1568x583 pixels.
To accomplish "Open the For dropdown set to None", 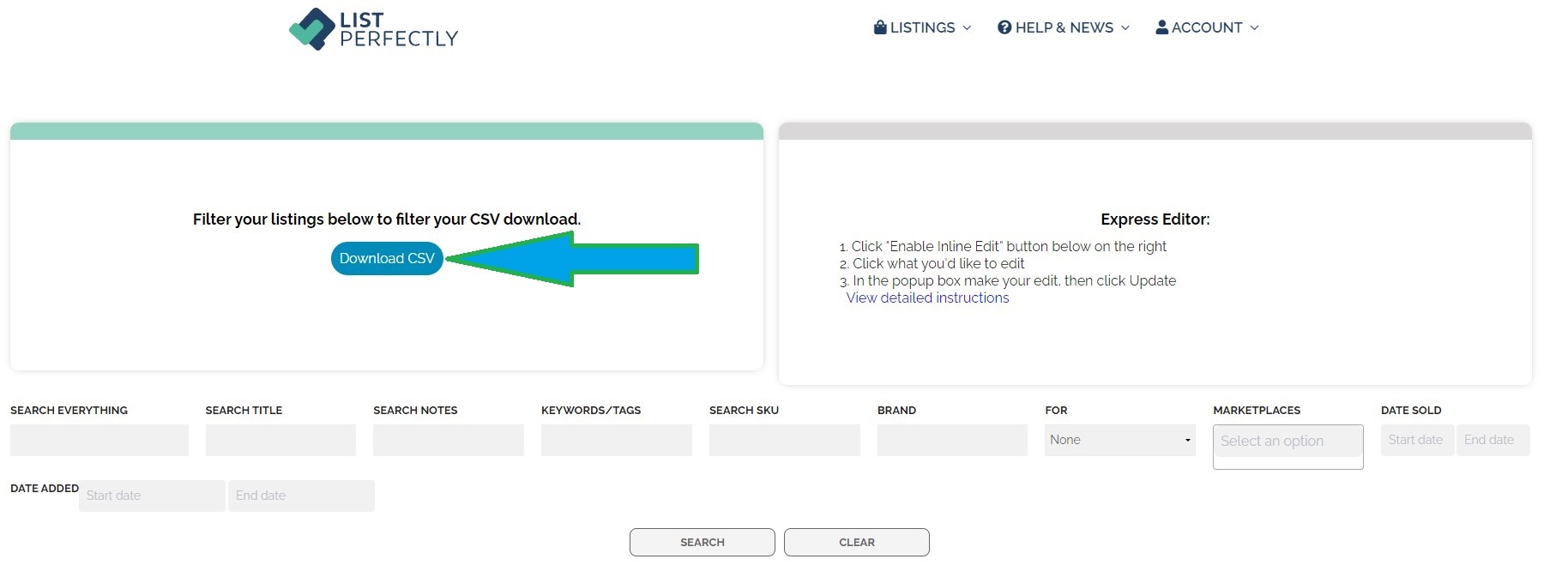I will point(1119,440).
